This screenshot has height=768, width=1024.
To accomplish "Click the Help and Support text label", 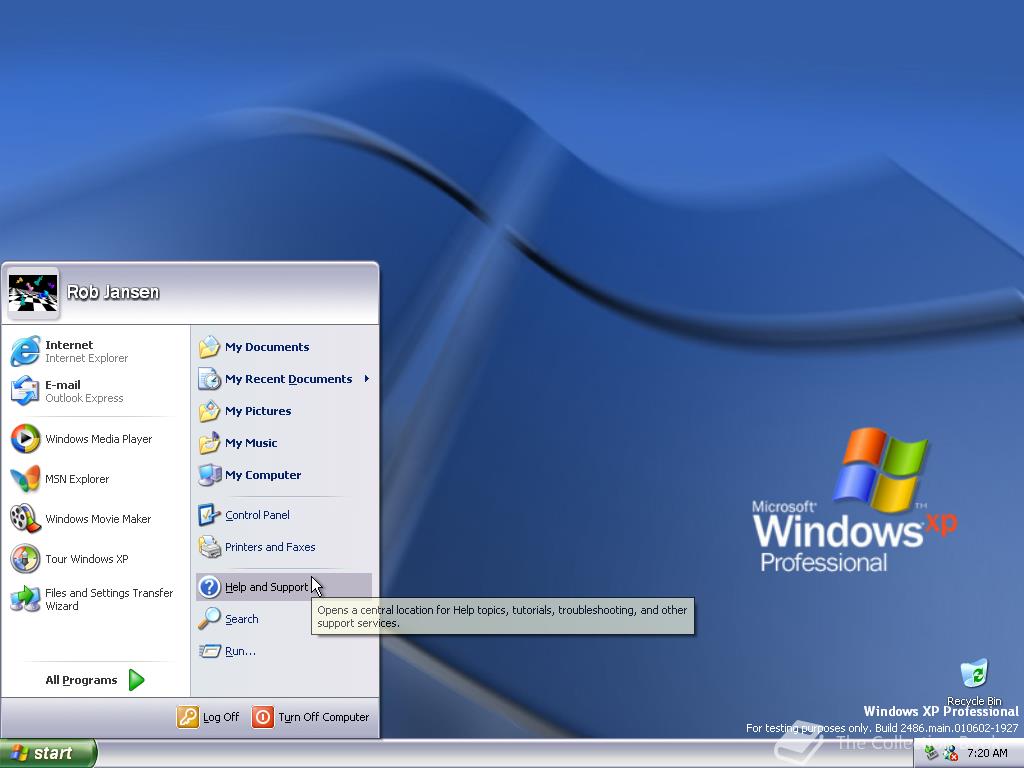I will (x=266, y=587).
